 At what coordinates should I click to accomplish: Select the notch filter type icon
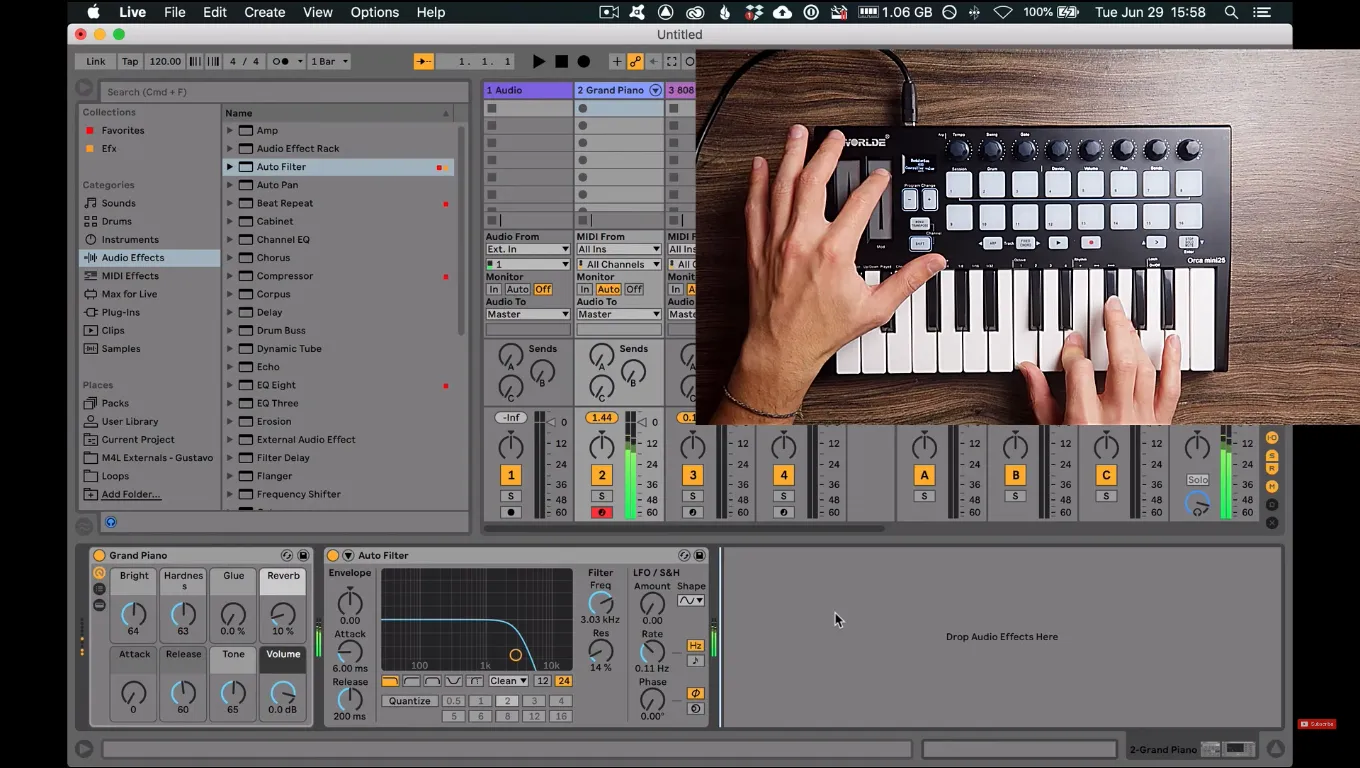coord(454,681)
